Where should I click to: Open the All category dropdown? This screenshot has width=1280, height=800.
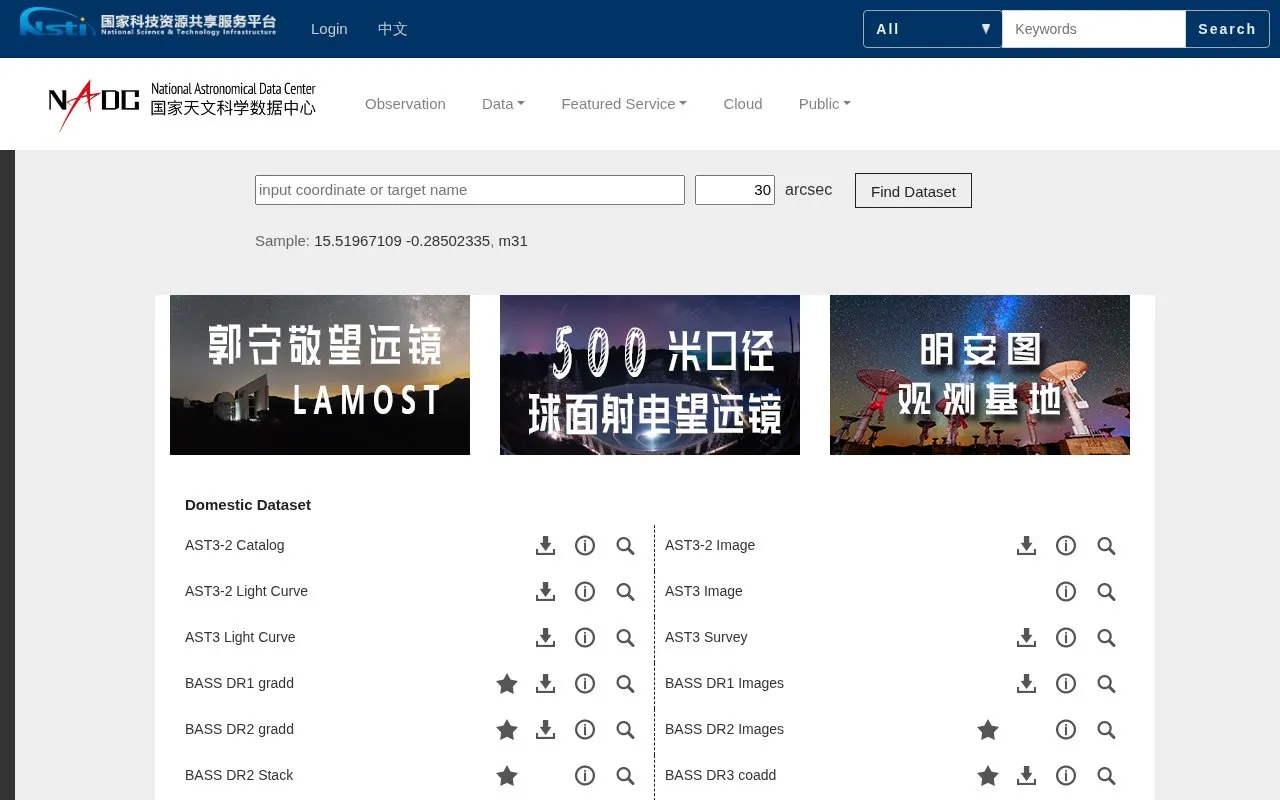(932, 29)
